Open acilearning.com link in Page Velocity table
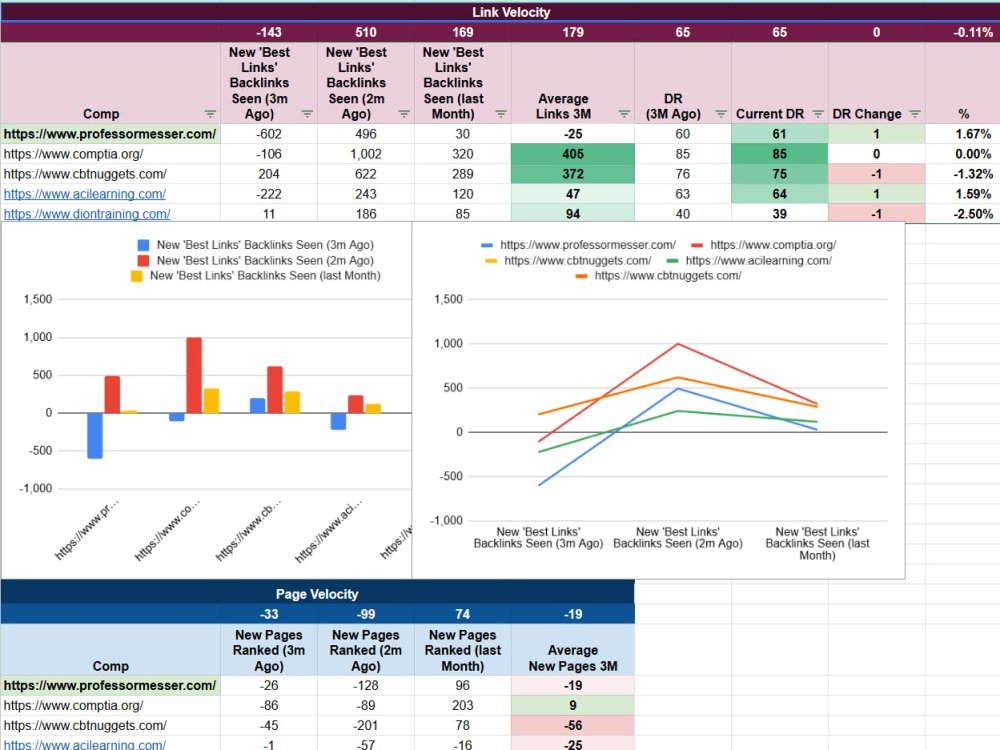This screenshot has height=750, width=1000. (85, 744)
